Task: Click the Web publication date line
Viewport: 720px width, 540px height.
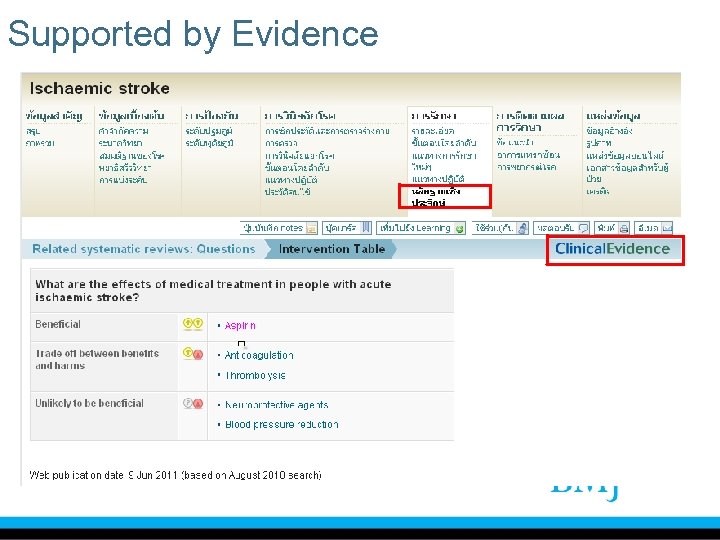Action: pos(175,475)
